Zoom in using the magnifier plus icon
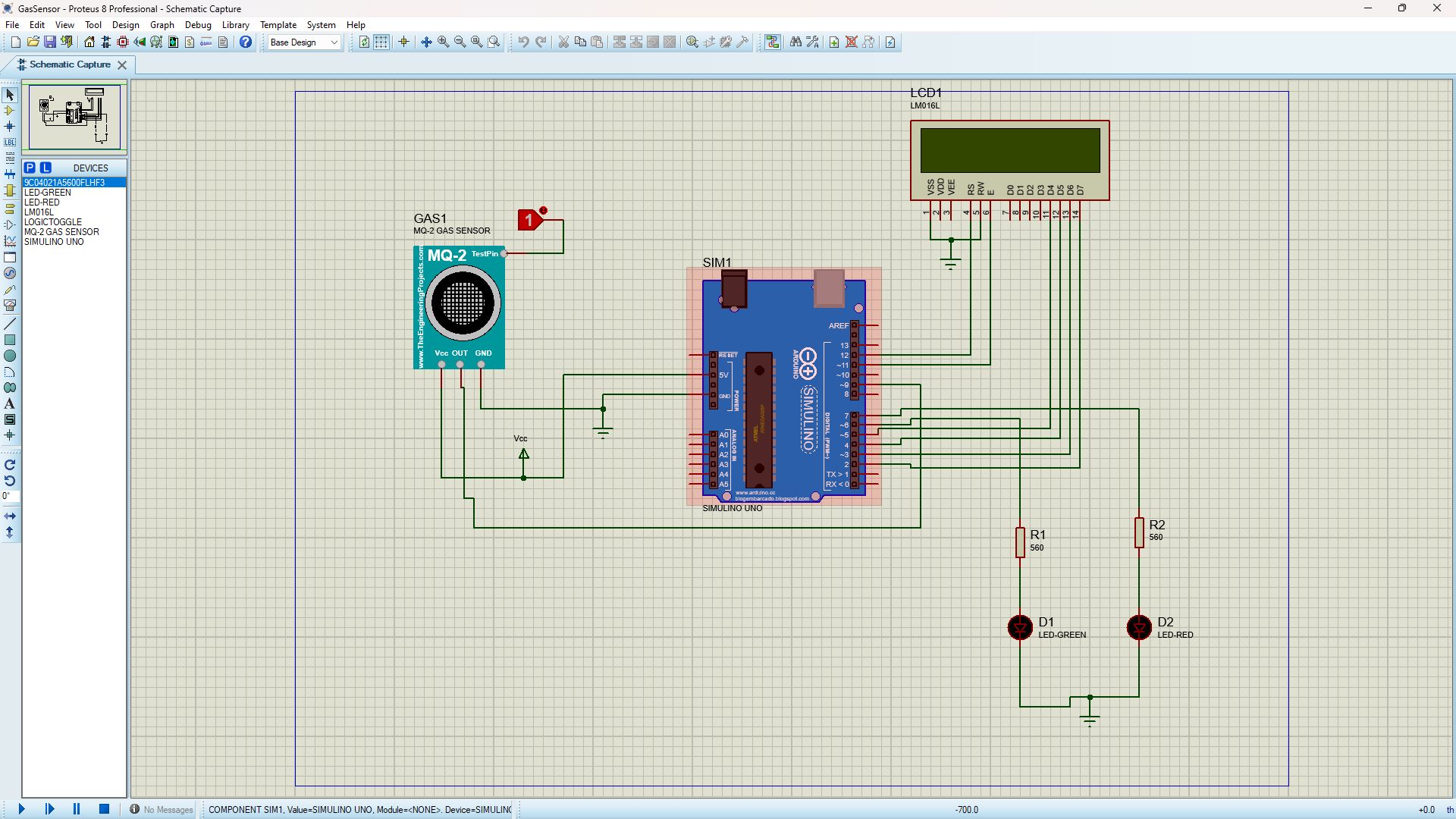Image resolution: width=1456 pixels, height=819 pixels. pos(443,42)
